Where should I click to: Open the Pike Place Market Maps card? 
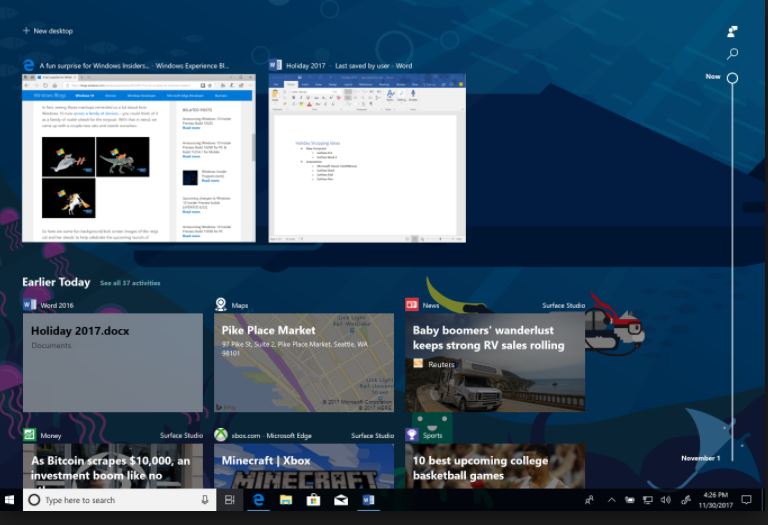(x=304, y=362)
